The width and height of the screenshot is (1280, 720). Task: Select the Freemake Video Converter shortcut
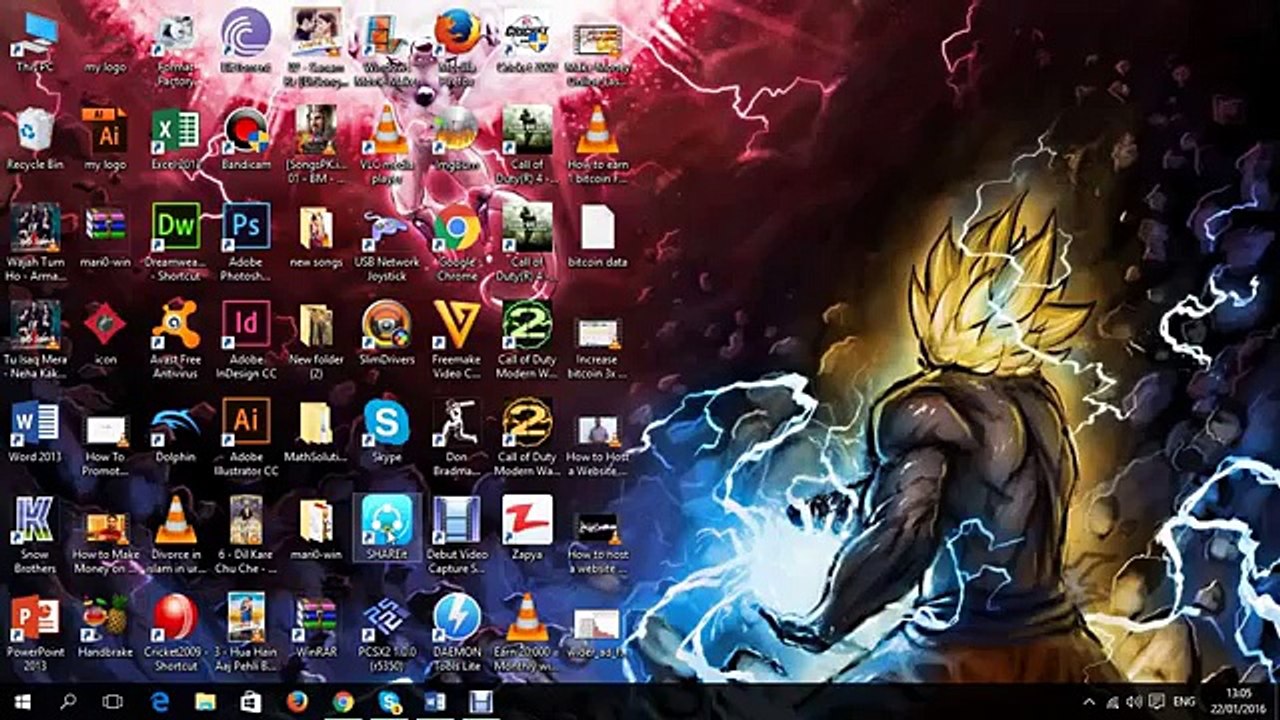[457, 340]
